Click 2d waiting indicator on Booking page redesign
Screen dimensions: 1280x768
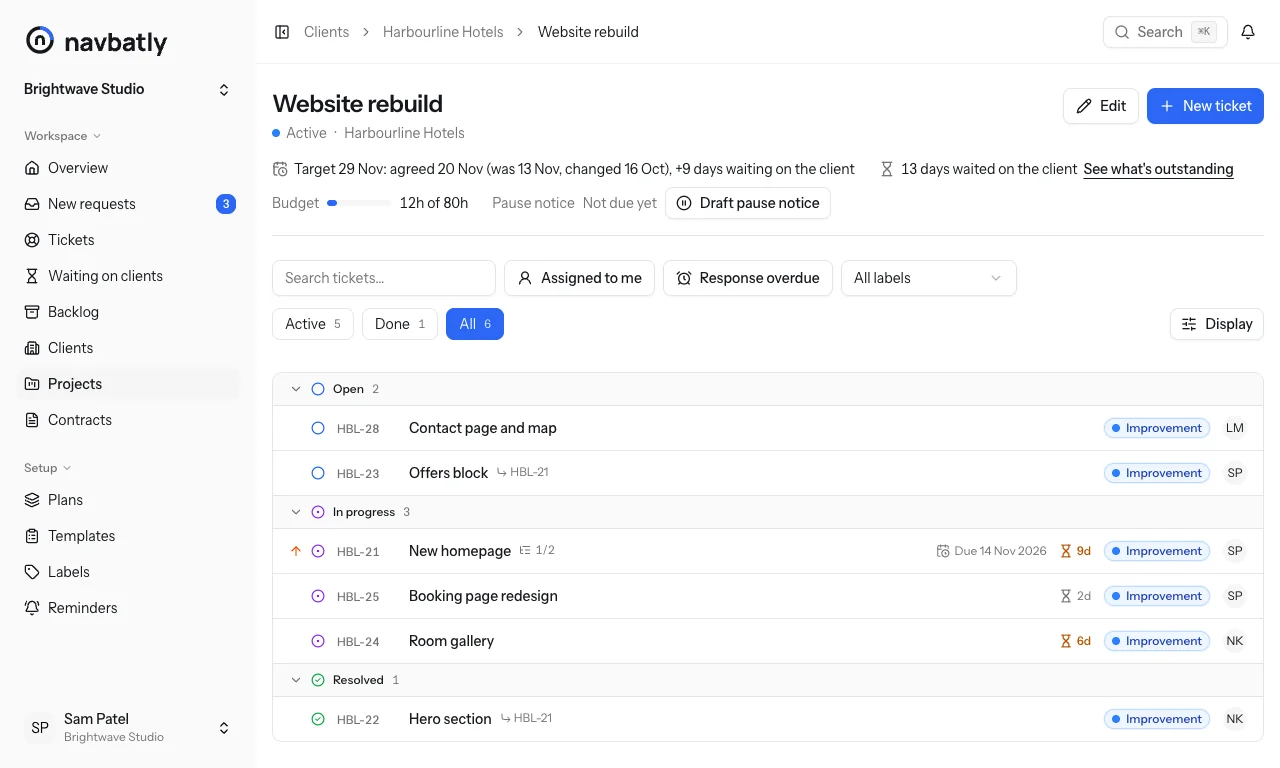pyautogui.click(x=1075, y=596)
